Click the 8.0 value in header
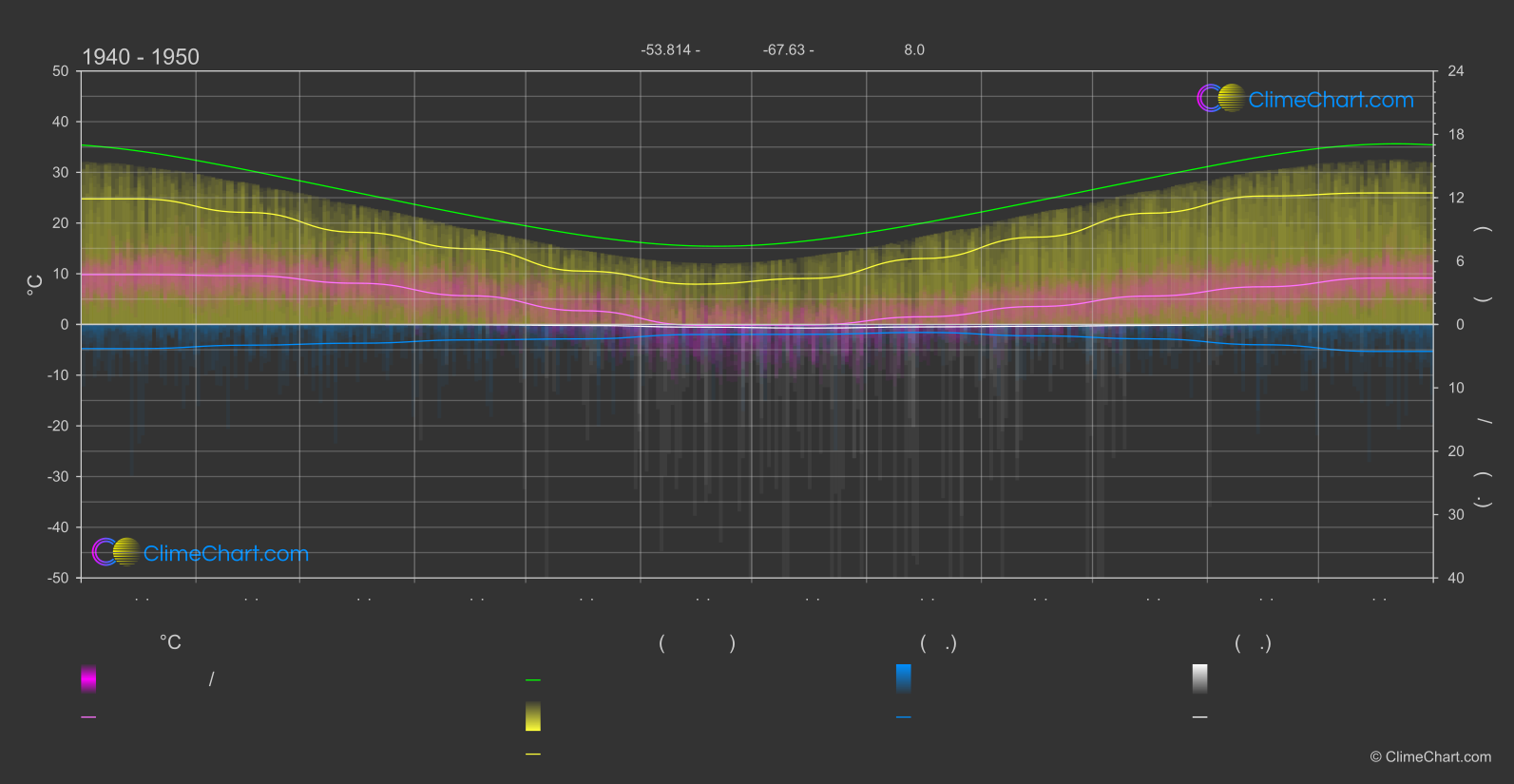Image resolution: width=1514 pixels, height=784 pixels. [x=914, y=50]
